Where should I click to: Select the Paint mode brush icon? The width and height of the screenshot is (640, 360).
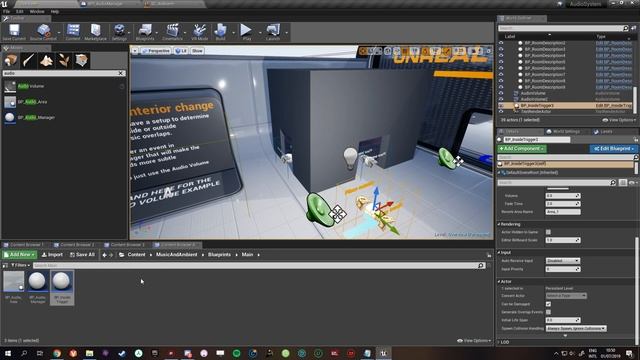click(28, 60)
